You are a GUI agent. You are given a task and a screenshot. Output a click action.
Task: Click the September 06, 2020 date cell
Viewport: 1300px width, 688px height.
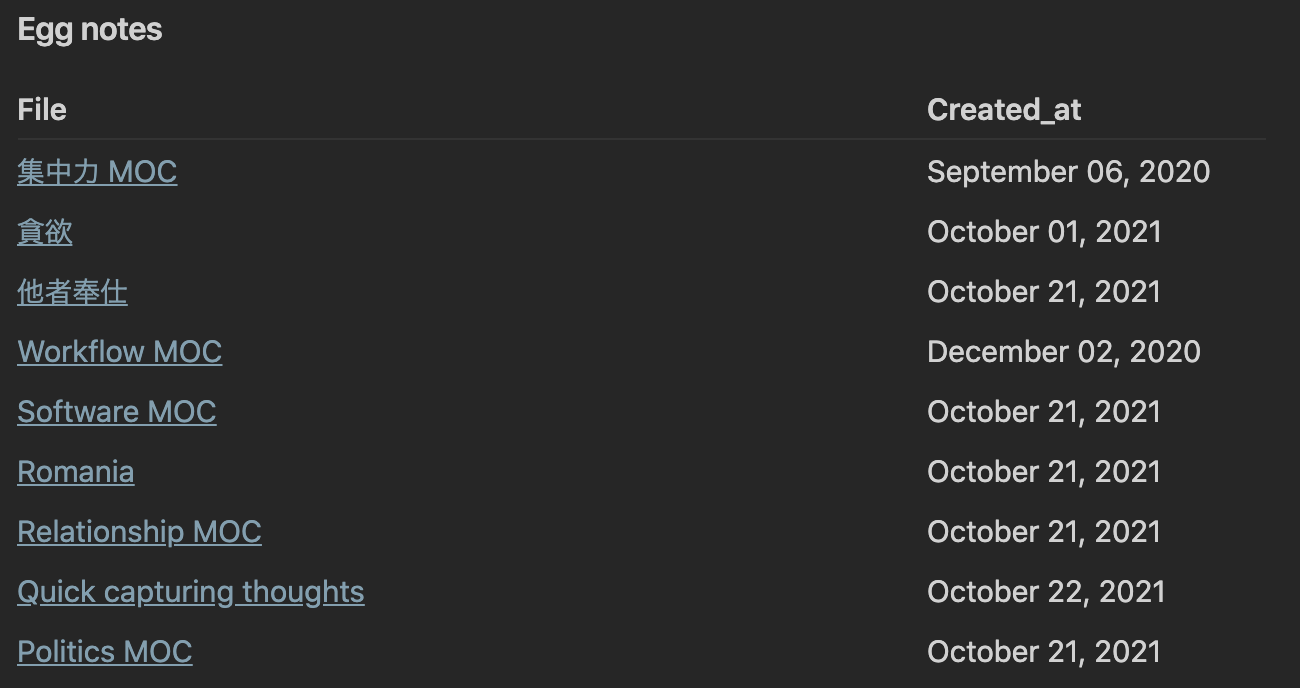pyautogui.click(x=1068, y=172)
